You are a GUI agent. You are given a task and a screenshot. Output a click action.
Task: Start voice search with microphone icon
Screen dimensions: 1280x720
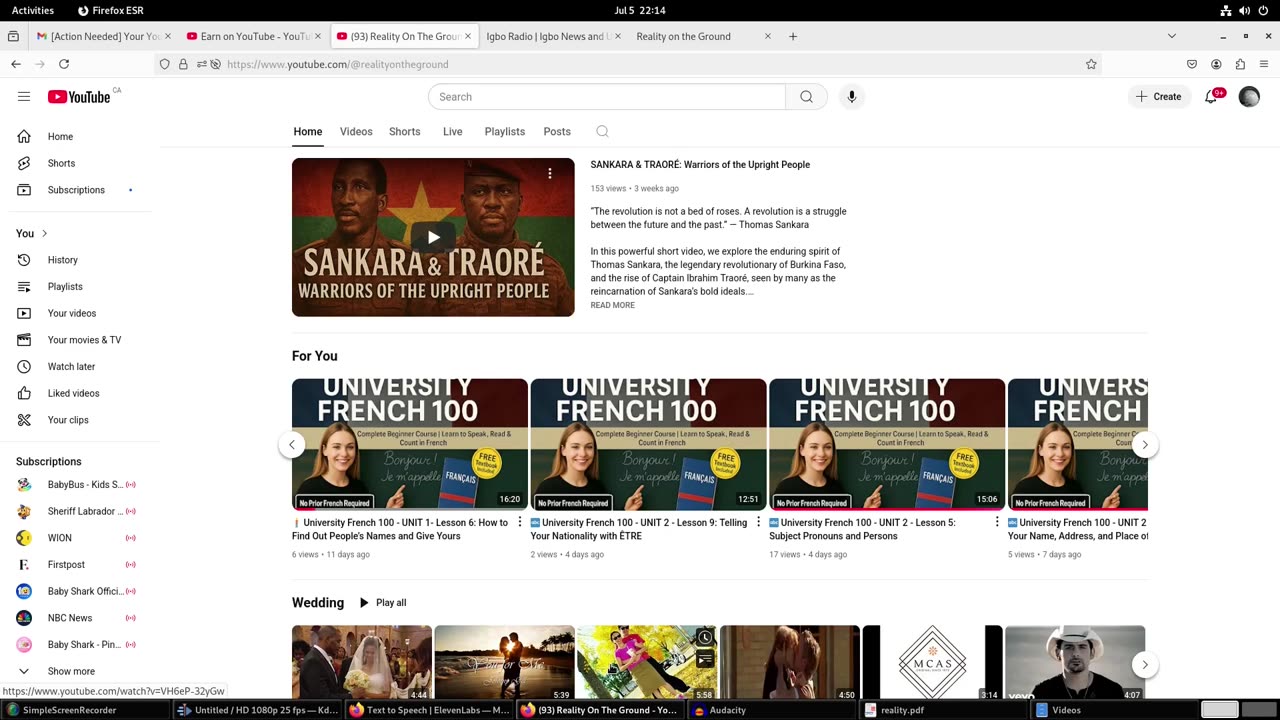click(852, 97)
